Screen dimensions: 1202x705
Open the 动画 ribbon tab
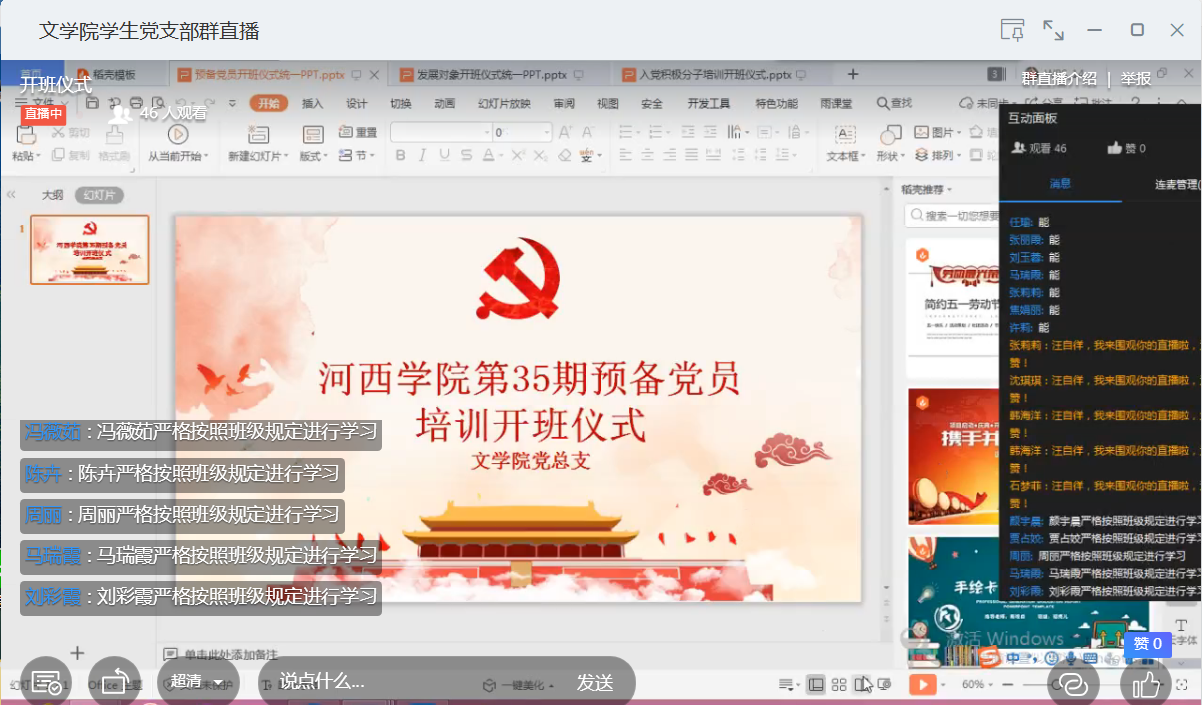[x=445, y=103]
